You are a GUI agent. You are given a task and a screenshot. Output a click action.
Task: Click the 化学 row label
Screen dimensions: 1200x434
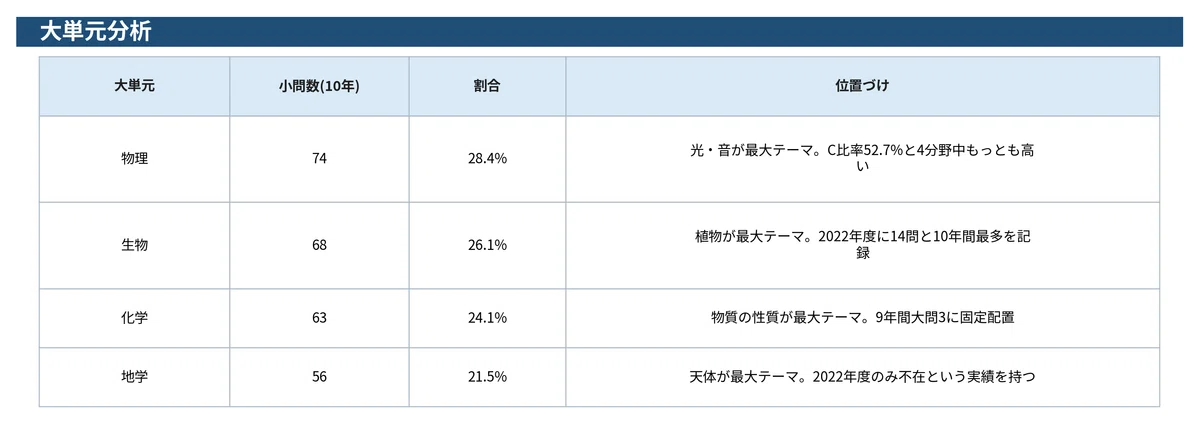[135, 319]
